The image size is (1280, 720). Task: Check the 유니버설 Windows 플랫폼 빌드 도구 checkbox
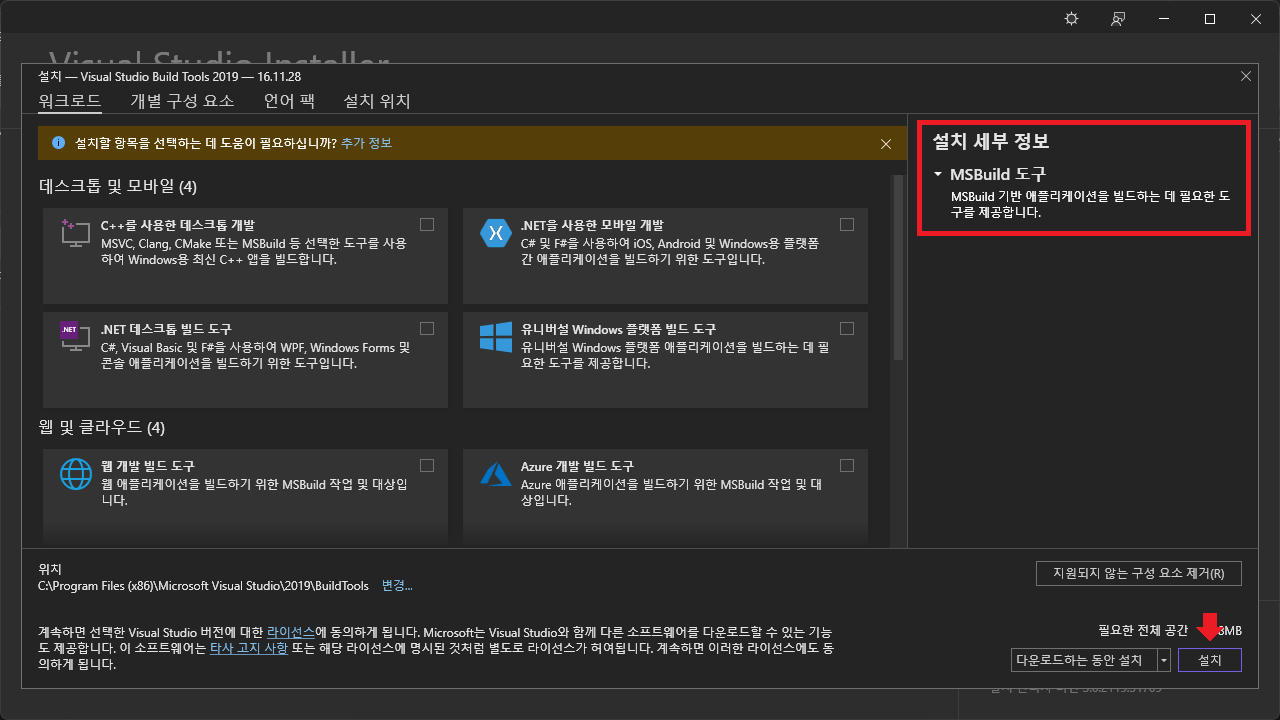[x=847, y=328]
